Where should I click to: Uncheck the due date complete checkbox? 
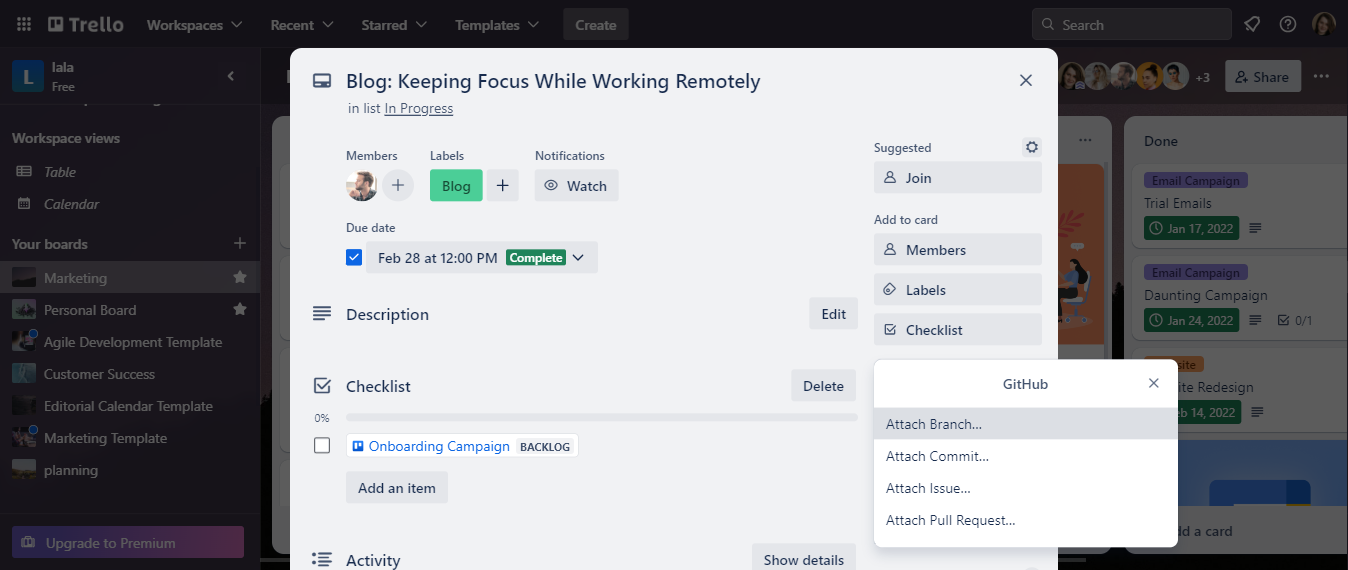coord(354,258)
